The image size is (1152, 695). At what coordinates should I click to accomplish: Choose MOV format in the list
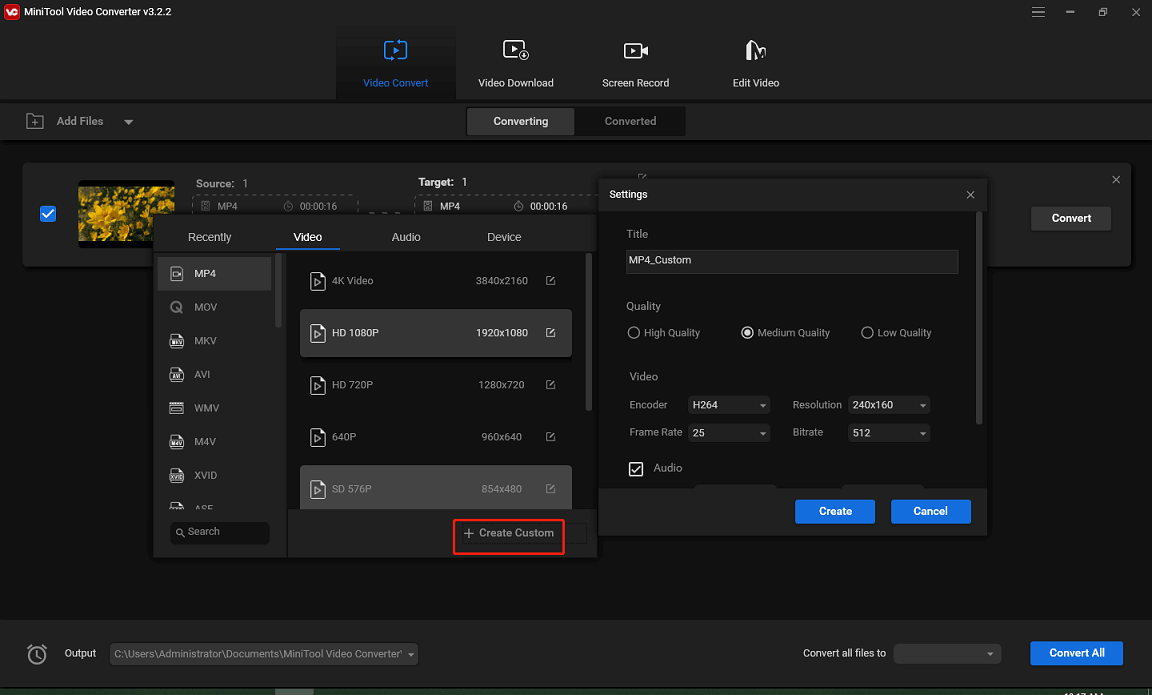[x=215, y=307]
